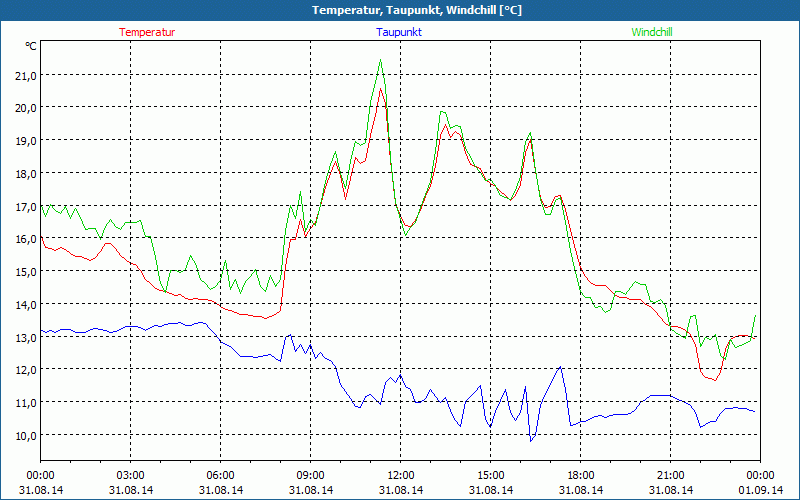Click the red Temperatur legend label

(147, 32)
